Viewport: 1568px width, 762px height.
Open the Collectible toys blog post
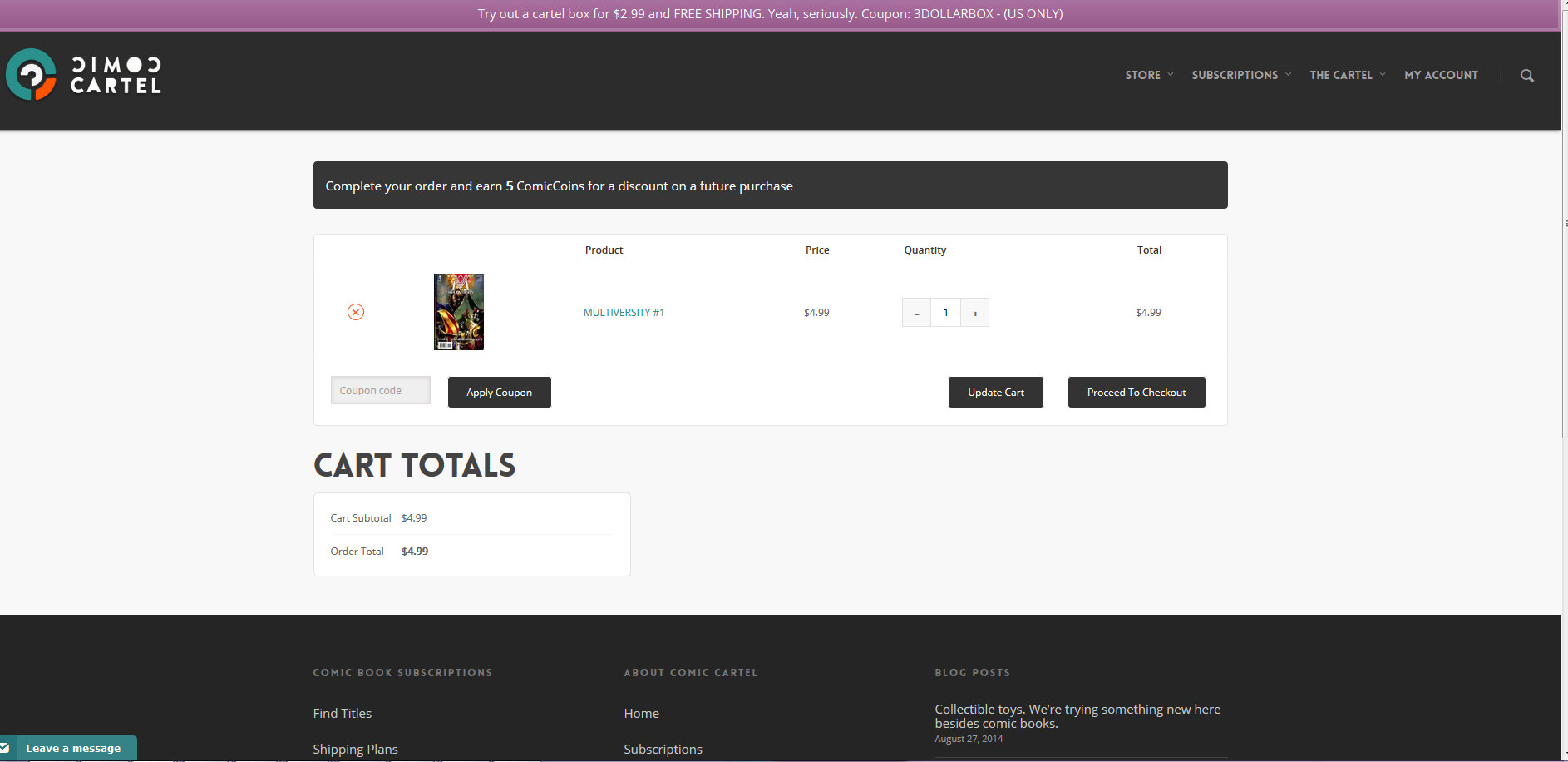coord(1077,716)
